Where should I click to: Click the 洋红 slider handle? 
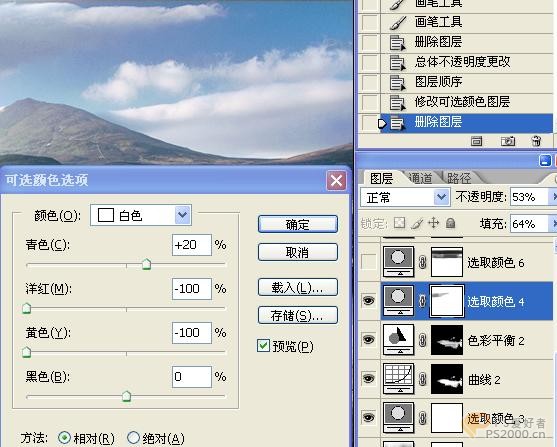27,308
